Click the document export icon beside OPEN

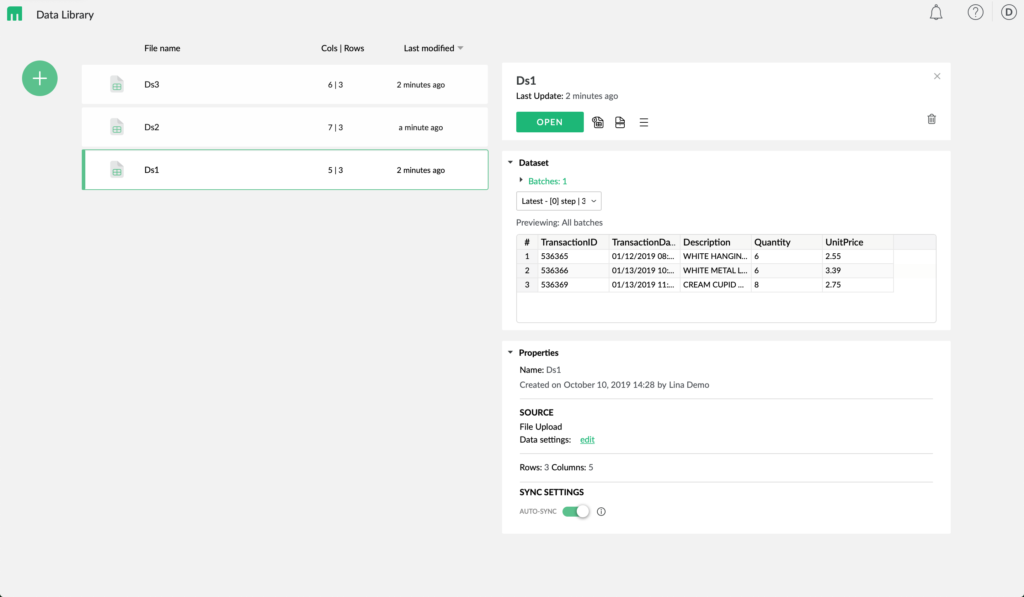[620, 121]
